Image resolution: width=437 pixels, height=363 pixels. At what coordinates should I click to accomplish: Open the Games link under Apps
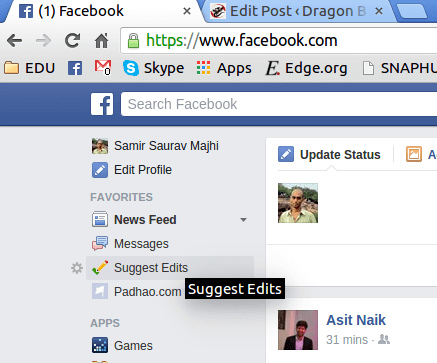(133, 346)
